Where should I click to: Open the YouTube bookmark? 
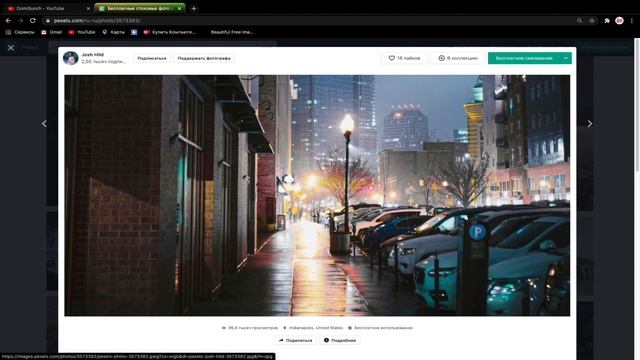point(82,32)
